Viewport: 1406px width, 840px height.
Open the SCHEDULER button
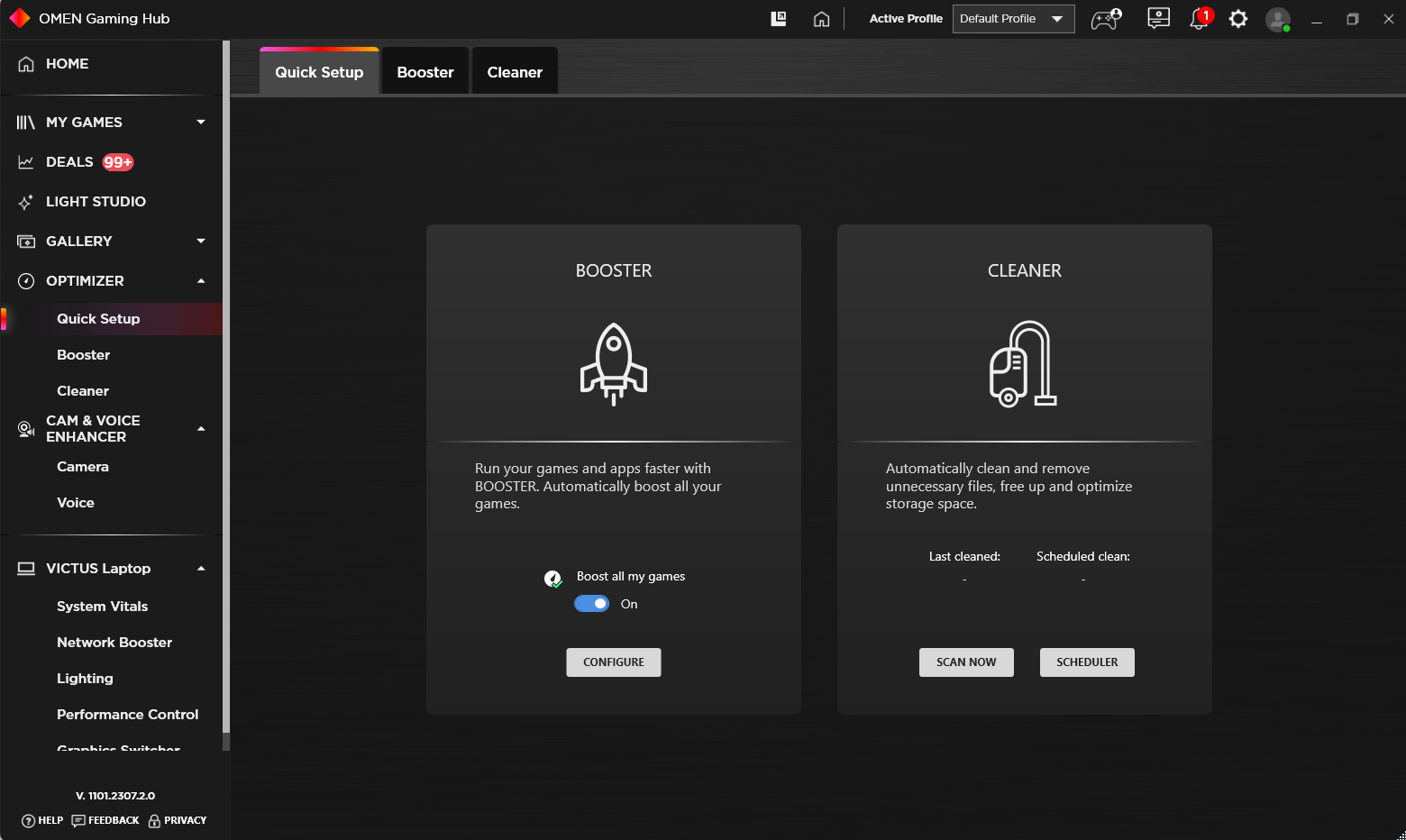pos(1087,662)
